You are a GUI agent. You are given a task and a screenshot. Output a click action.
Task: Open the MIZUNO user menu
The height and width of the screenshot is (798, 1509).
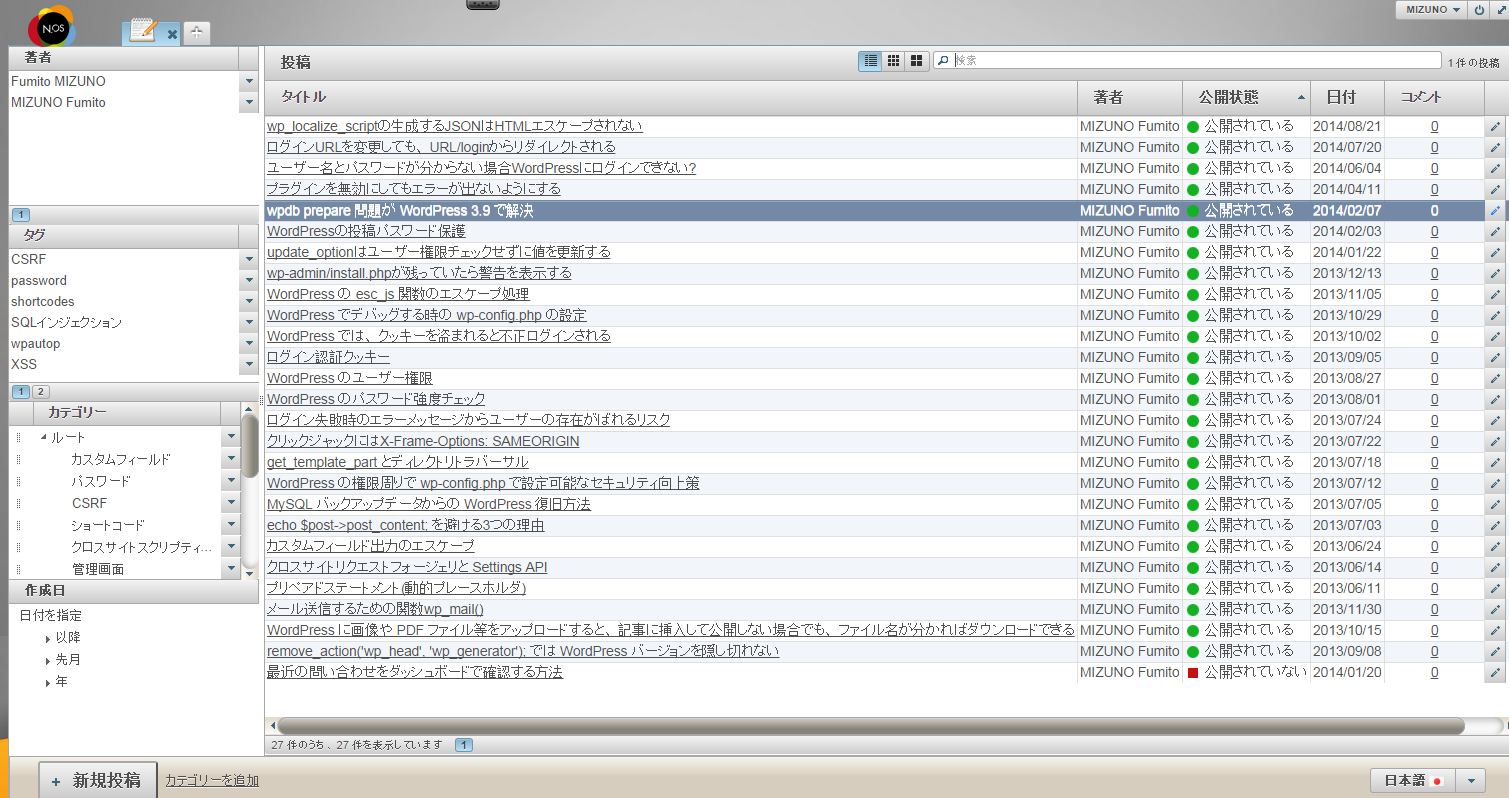[1433, 9]
